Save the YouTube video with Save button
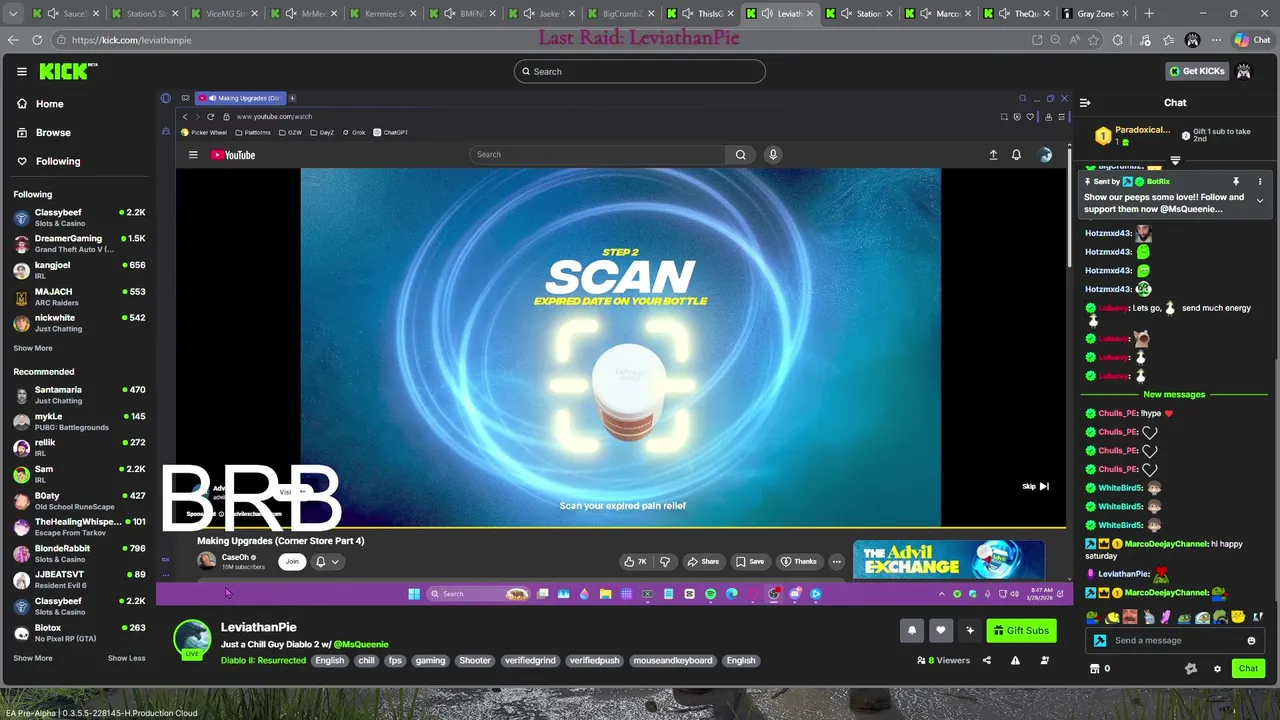 (x=749, y=561)
